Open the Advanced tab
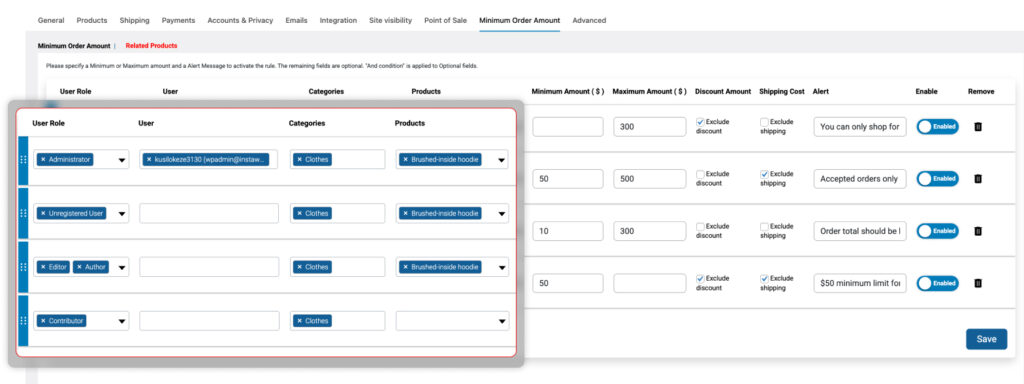Image resolution: width=1024 pixels, height=384 pixels. pyautogui.click(x=589, y=20)
